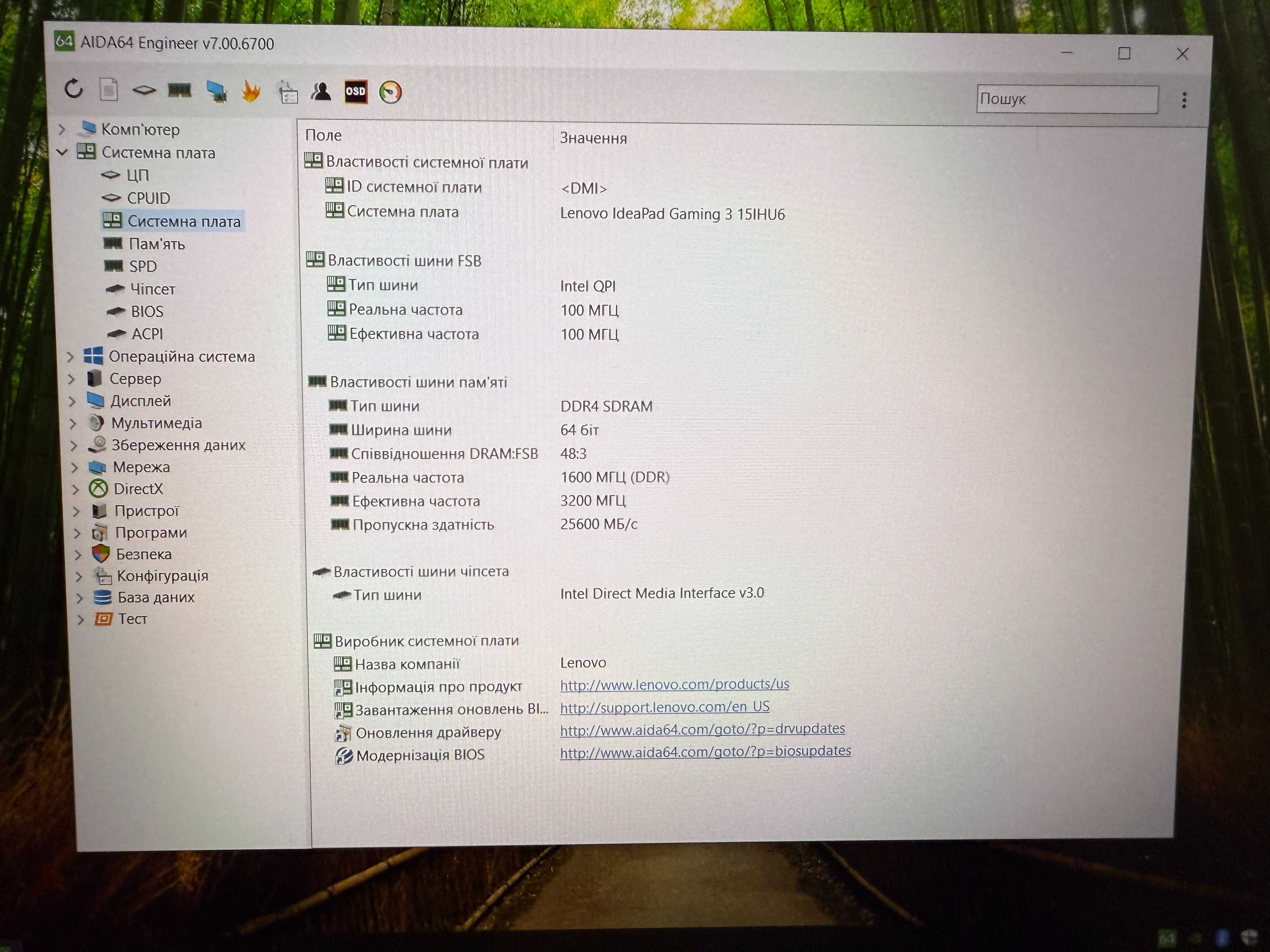Expand the Мультимедіа tree node
The width and height of the screenshot is (1270, 952).
73,423
